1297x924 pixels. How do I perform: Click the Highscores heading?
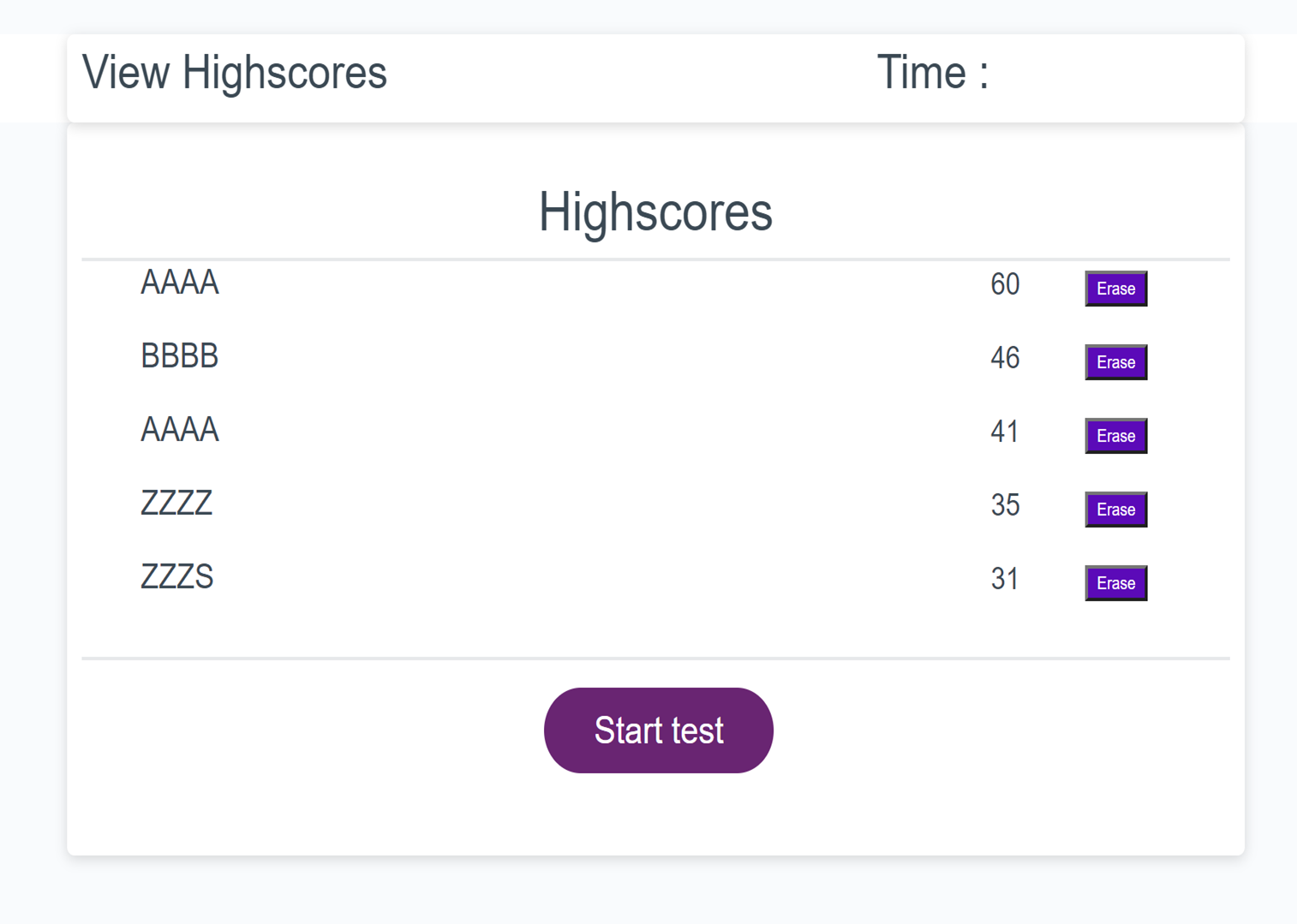click(x=655, y=212)
